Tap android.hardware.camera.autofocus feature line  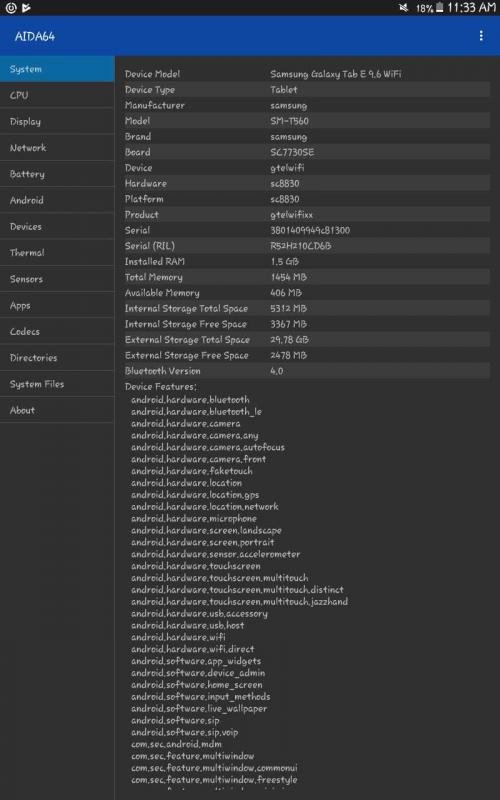pos(208,447)
